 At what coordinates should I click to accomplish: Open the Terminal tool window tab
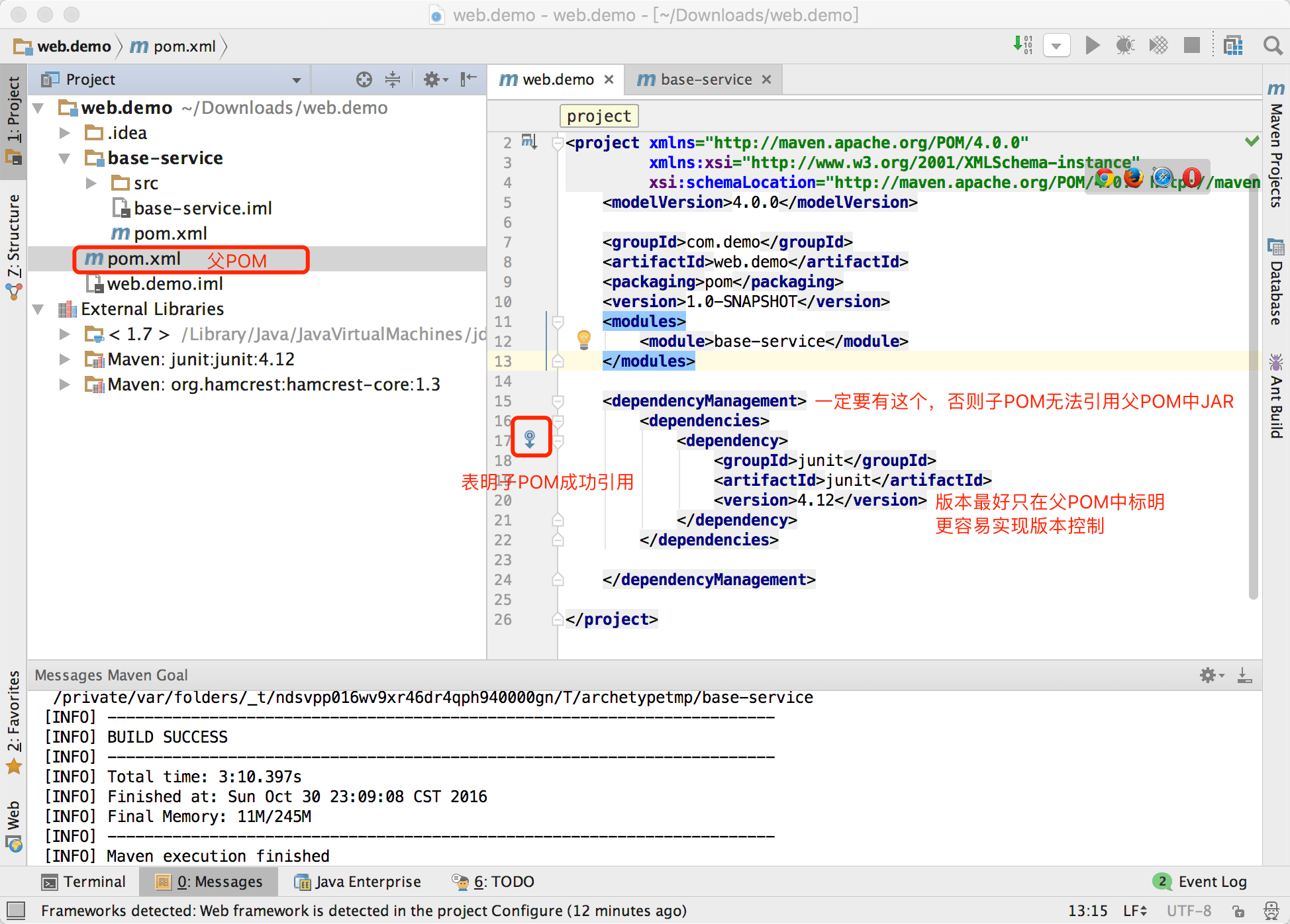pyautogui.click(x=95, y=882)
